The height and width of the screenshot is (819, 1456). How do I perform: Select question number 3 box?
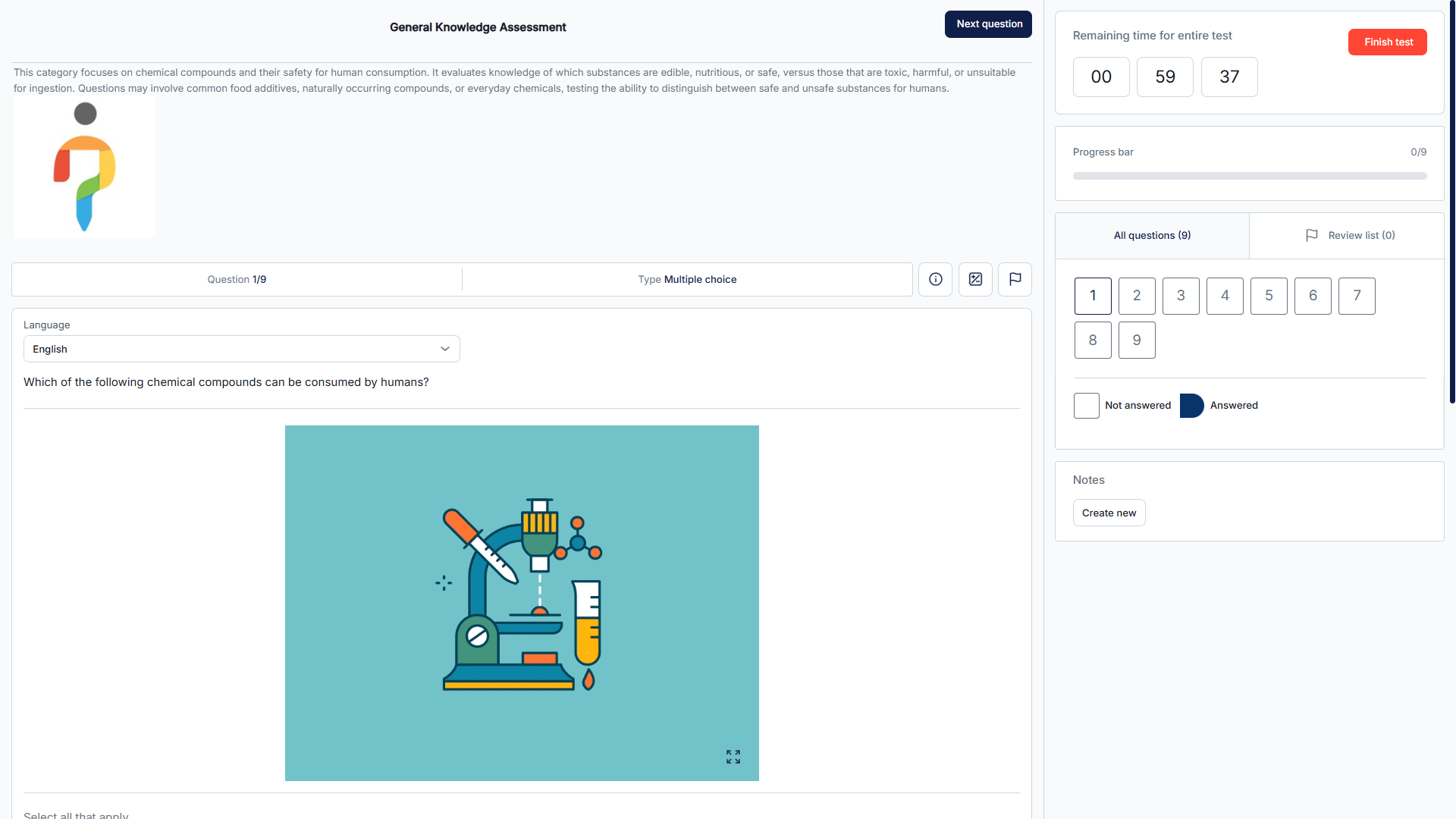coord(1180,296)
